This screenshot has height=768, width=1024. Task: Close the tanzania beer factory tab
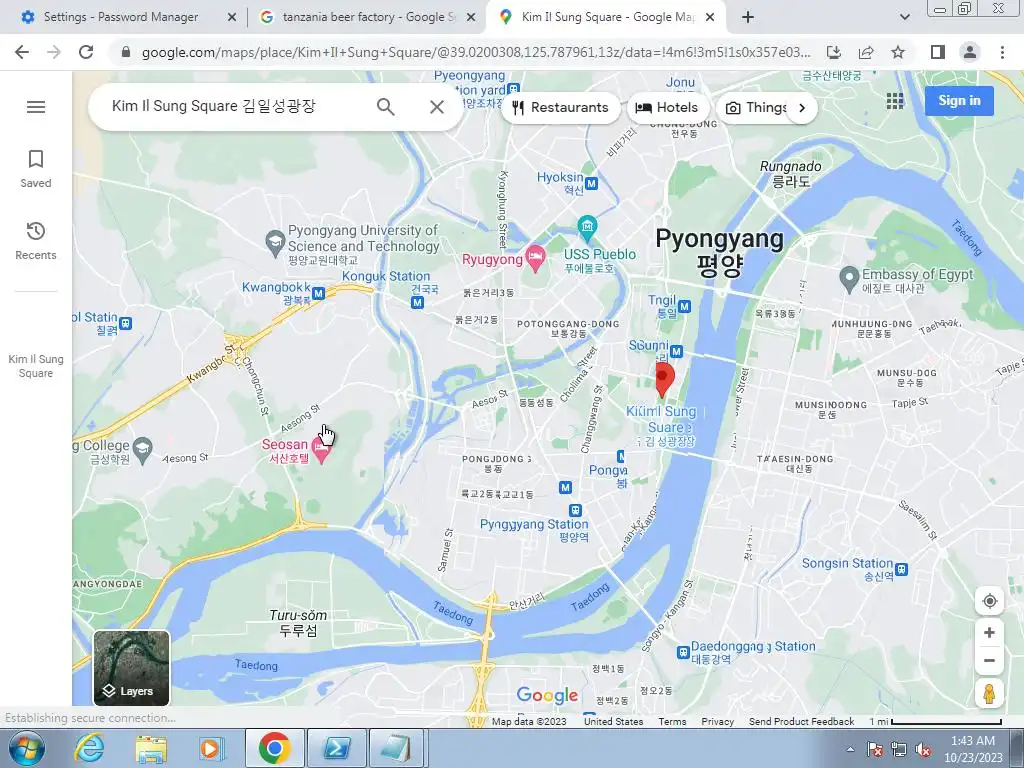pos(471,18)
